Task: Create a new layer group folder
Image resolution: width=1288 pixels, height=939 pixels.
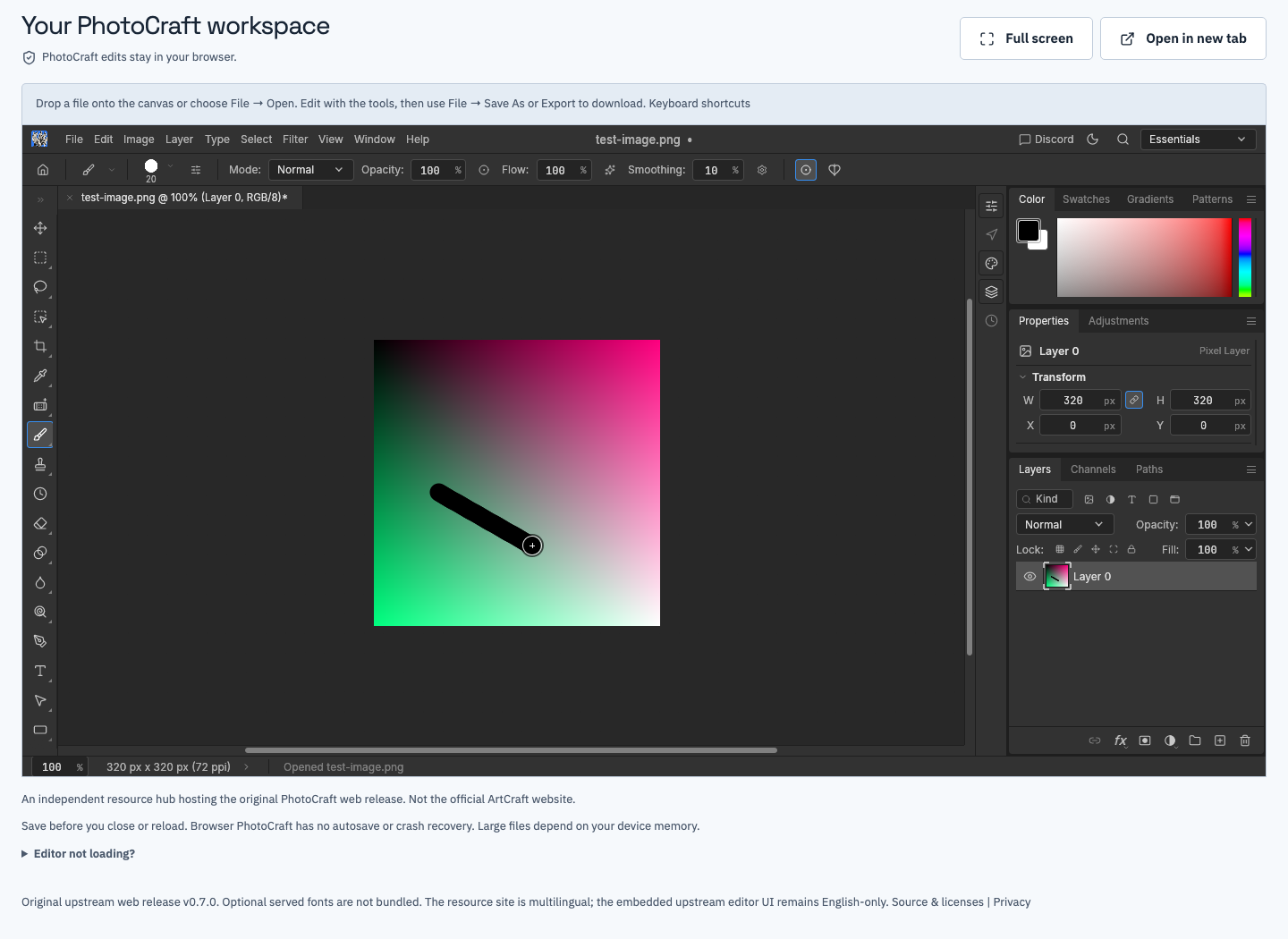Action: pos(1195,740)
